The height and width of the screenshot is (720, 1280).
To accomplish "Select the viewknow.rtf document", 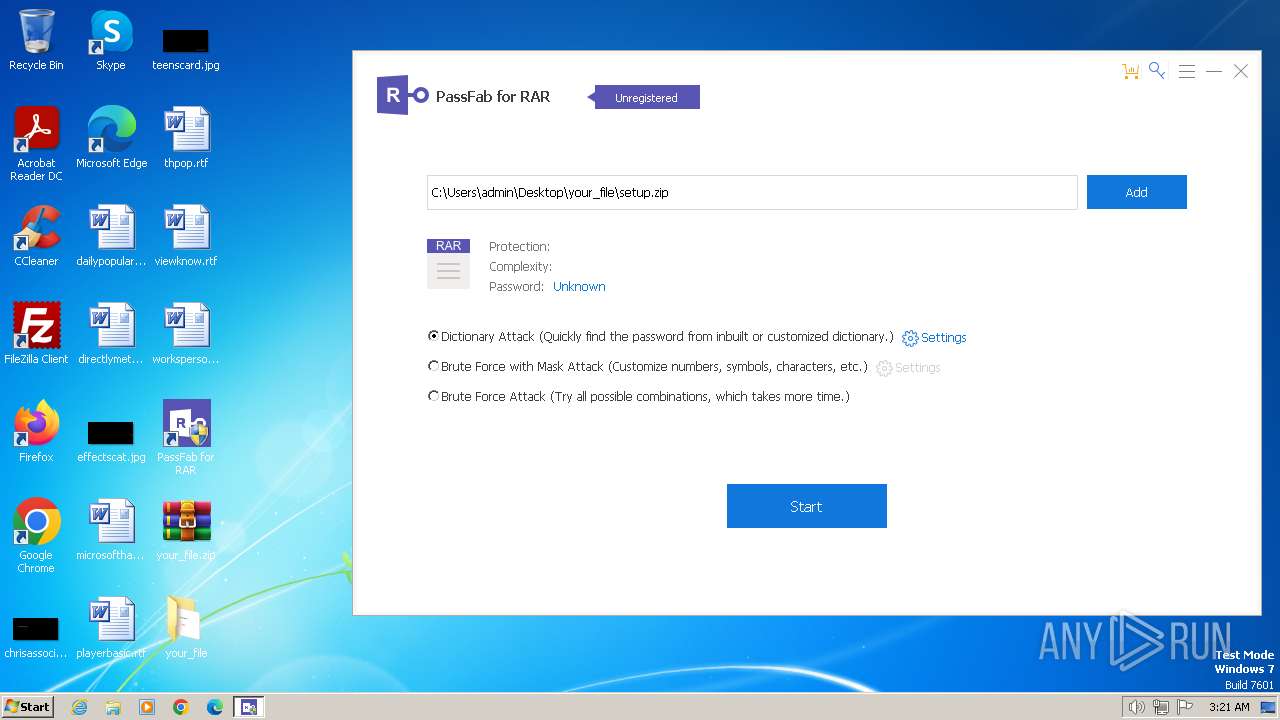I will [x=186, y=236].
